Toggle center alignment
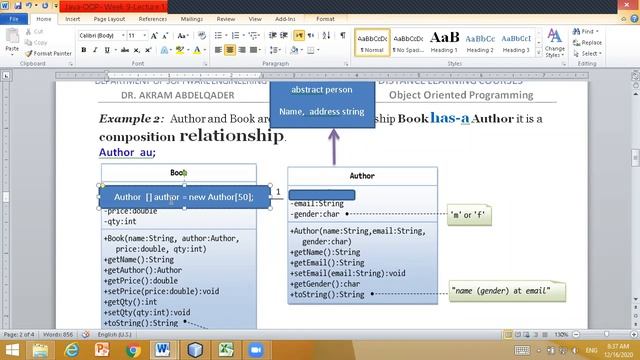640x360 pixels. click(x=230, y=50)
